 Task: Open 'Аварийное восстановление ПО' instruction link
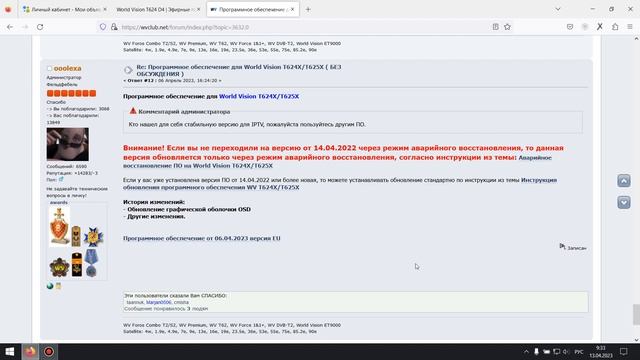[337, 162]
